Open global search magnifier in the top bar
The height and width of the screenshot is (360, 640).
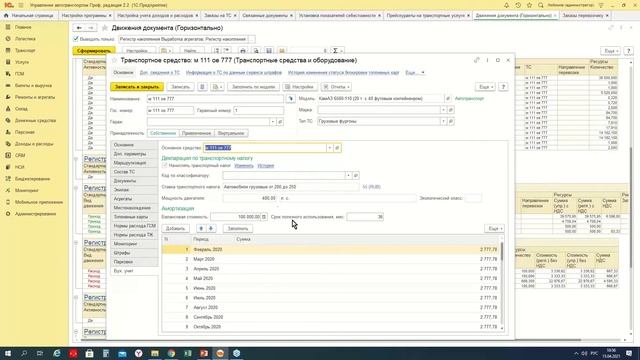(541, 5)
